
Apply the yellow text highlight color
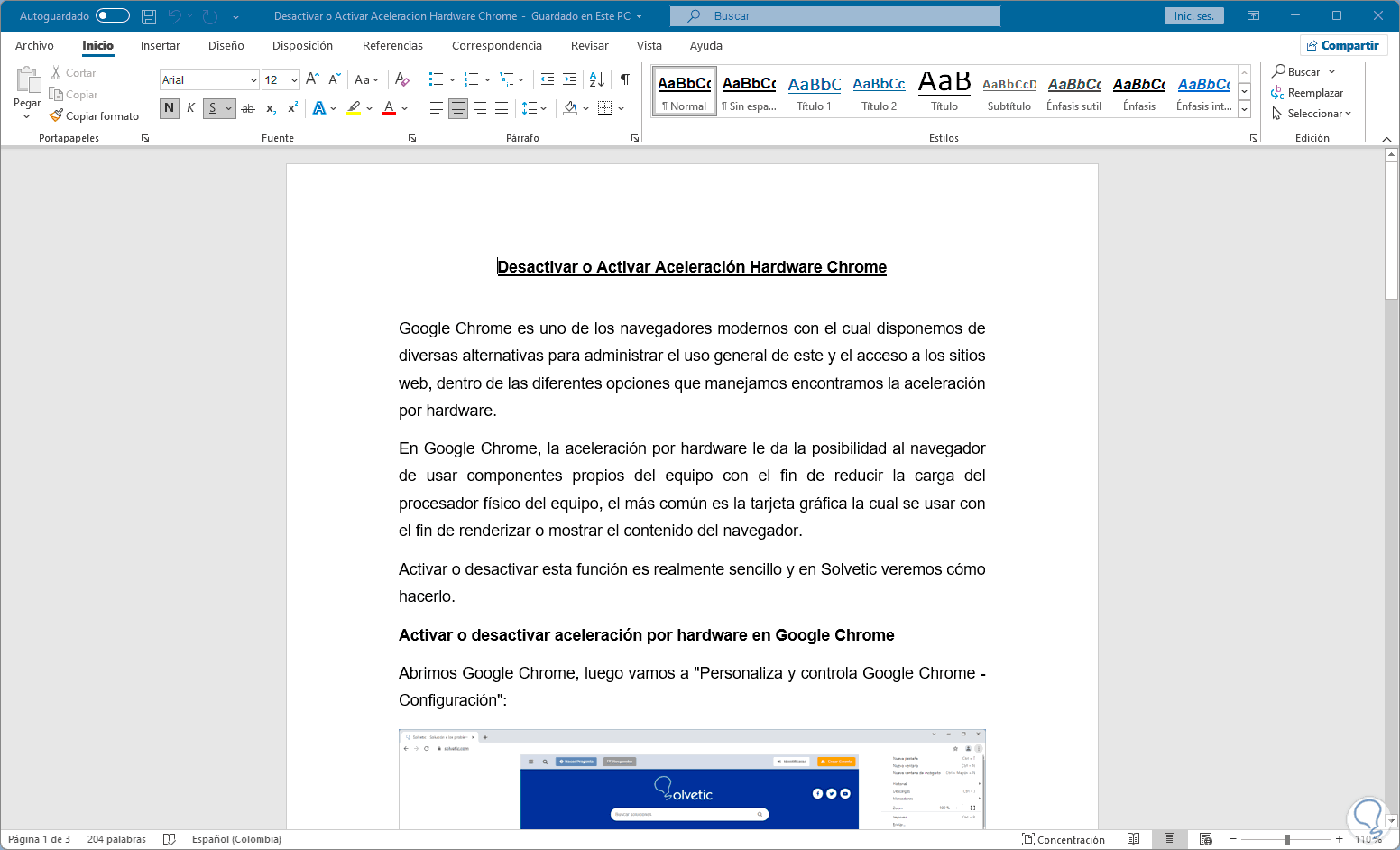coord(354,108)
